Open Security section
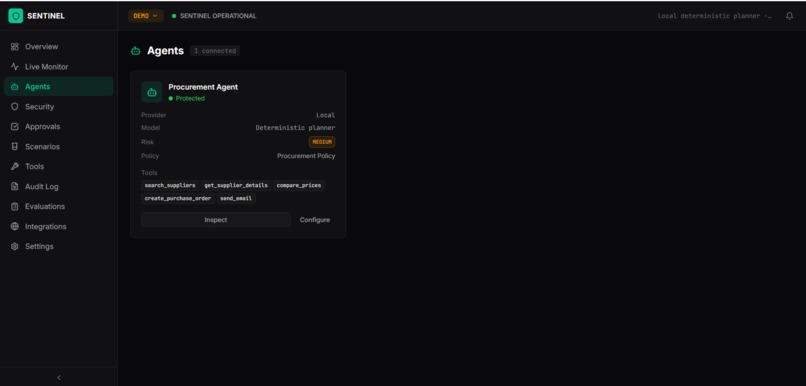806x386 pixels. coord(59,107)
